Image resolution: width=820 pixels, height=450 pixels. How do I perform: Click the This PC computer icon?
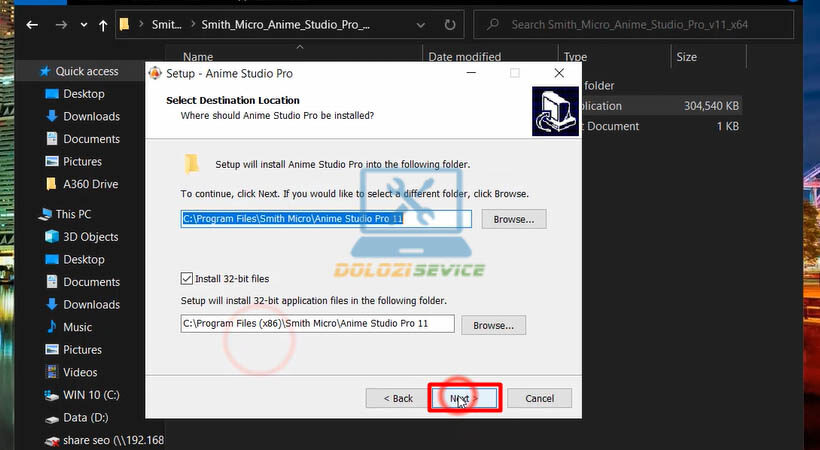click(x=46, y=214)
